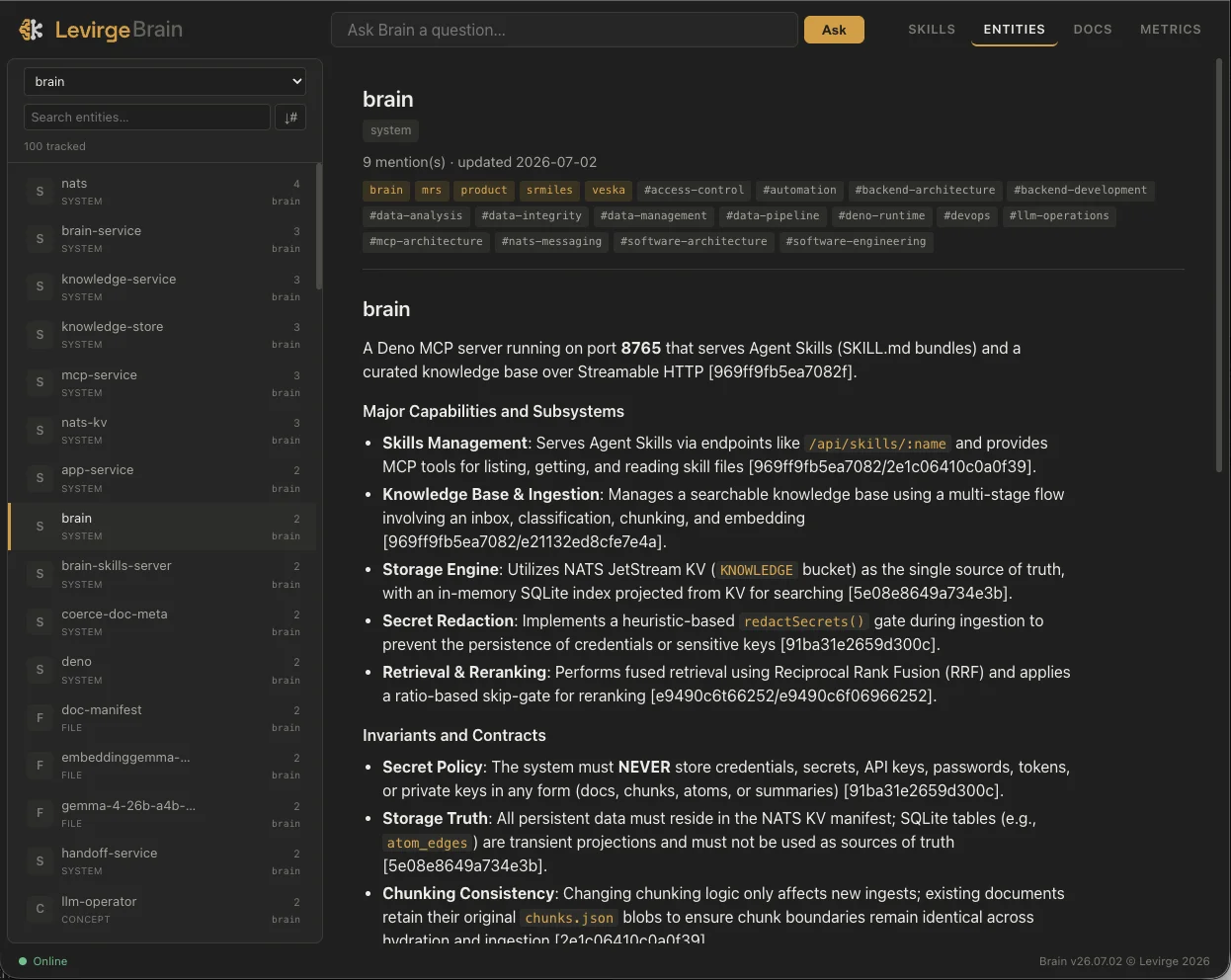Image resolution: width=1231 pixels, height=980 pixels.
Task: Open the DOCS tab
Action: pos(1093,30)
